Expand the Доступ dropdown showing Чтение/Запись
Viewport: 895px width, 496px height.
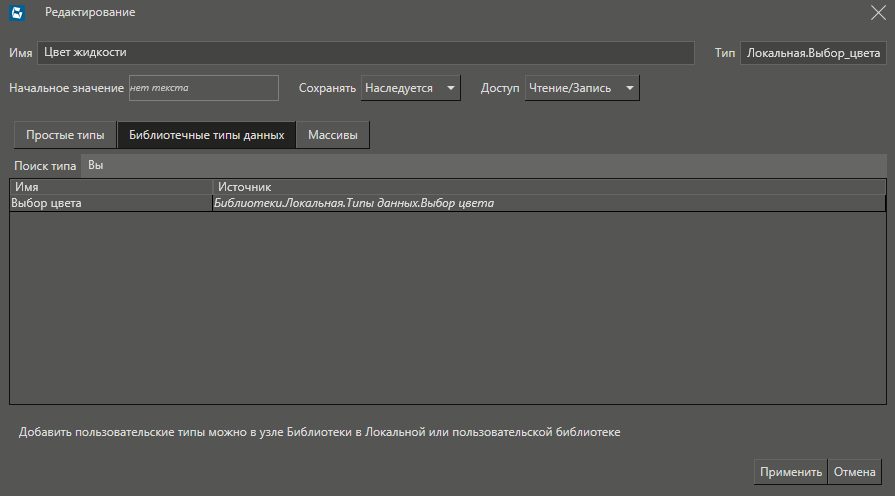click(581, 88)
